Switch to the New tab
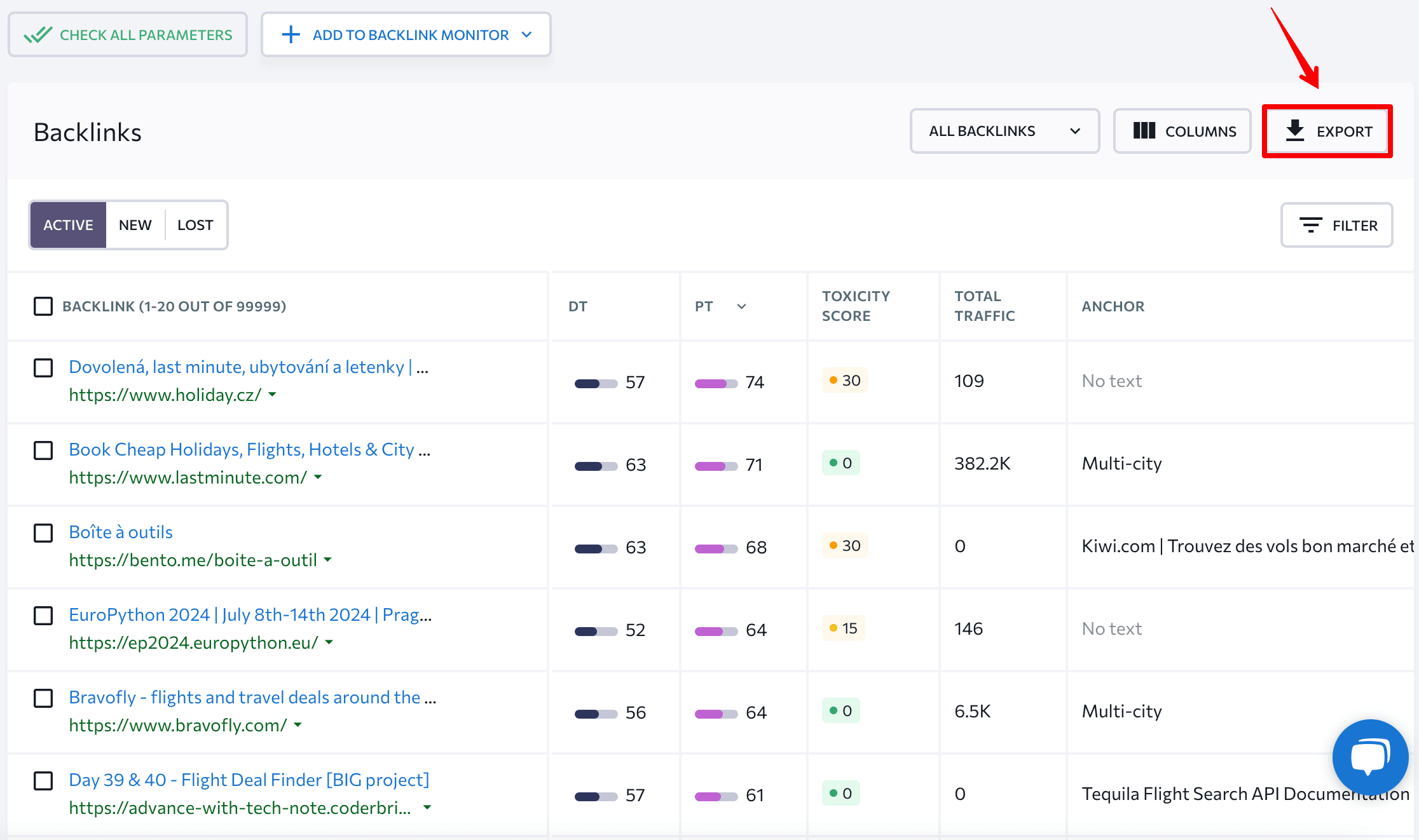 click(135, 225)
